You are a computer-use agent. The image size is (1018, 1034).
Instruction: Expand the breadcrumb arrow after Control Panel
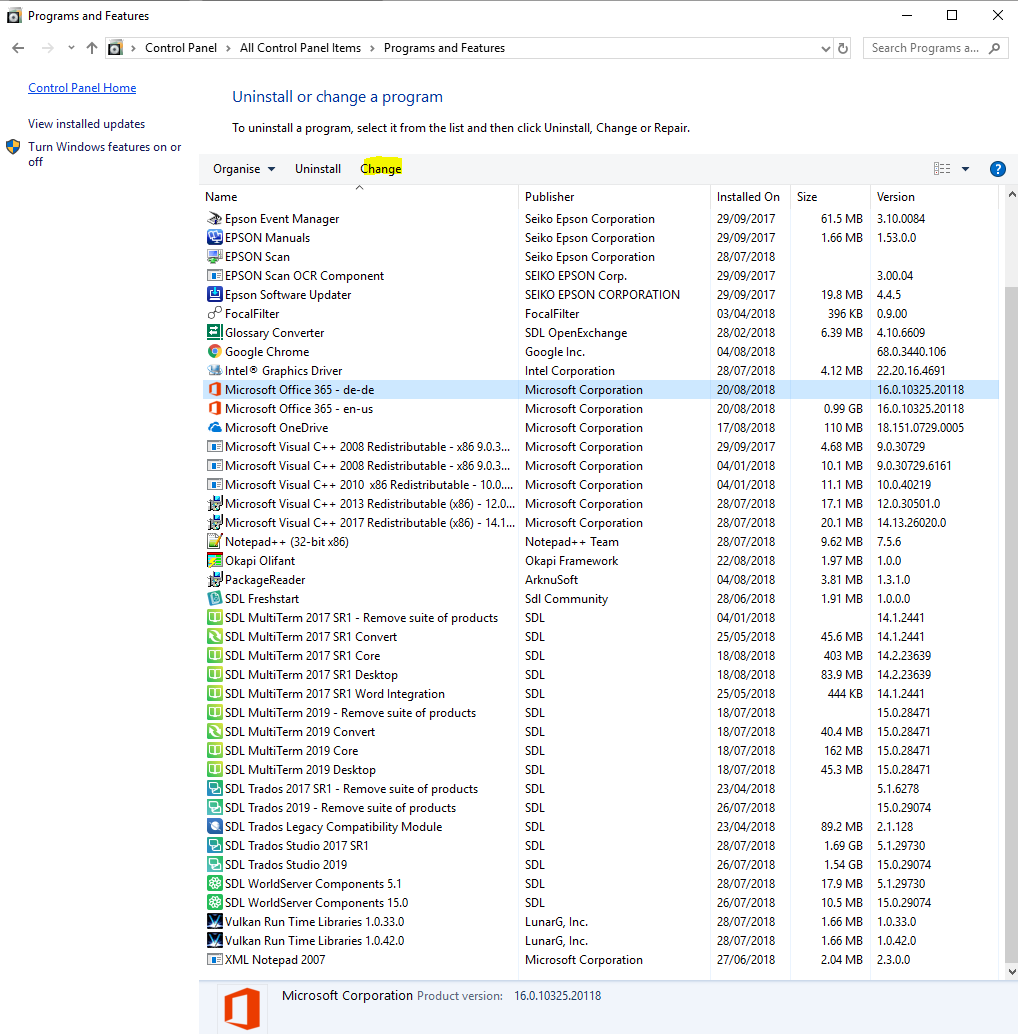pos(228,48)
